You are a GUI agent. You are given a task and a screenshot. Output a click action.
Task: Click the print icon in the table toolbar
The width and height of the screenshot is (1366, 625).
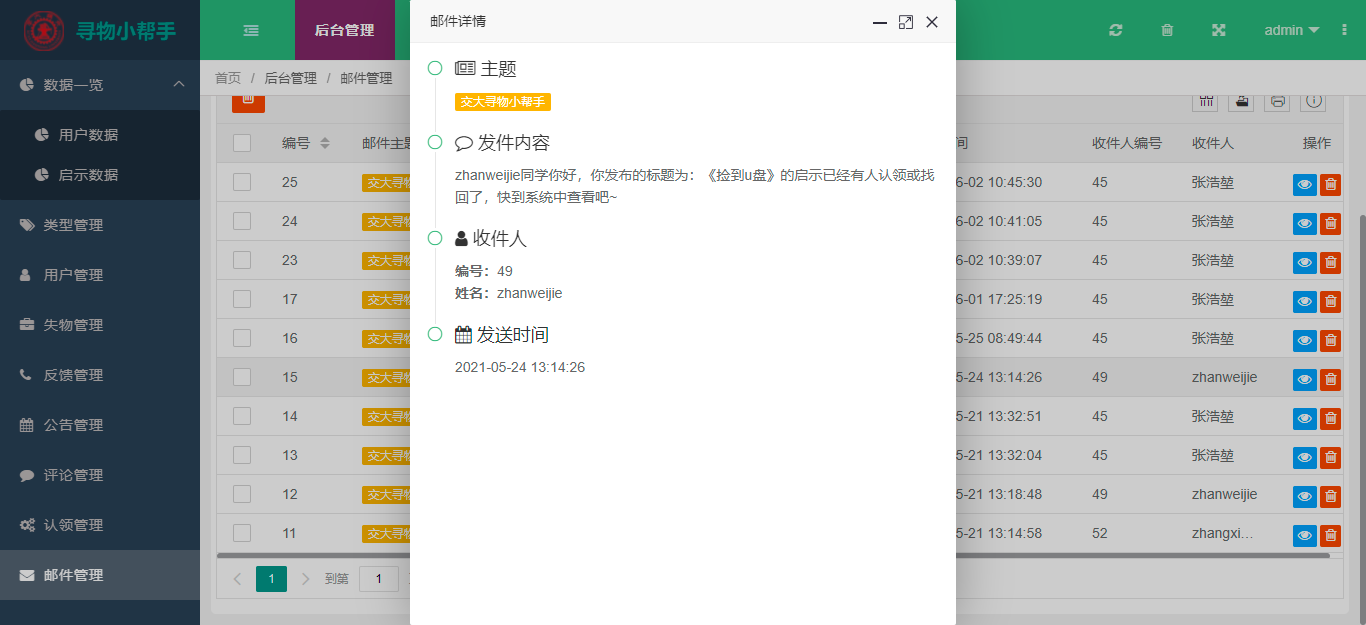click(x=1277, y=101)
